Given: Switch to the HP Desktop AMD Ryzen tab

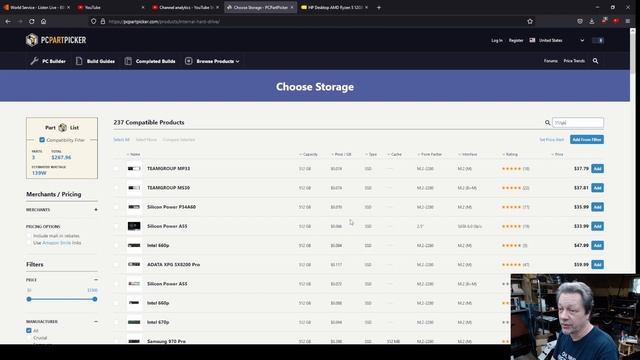Looking at the screenshot, I should click(x=334, y=7).
